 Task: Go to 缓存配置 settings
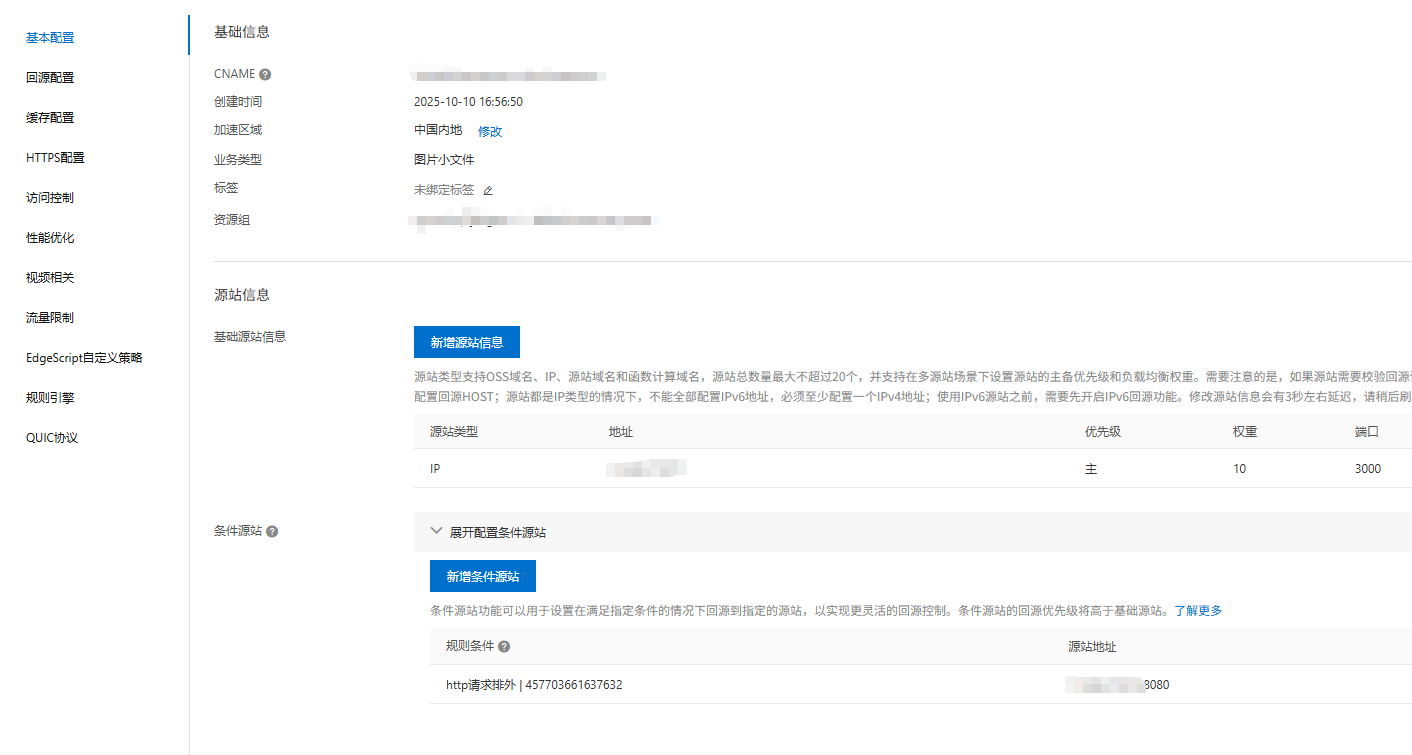tap(50, 118)
